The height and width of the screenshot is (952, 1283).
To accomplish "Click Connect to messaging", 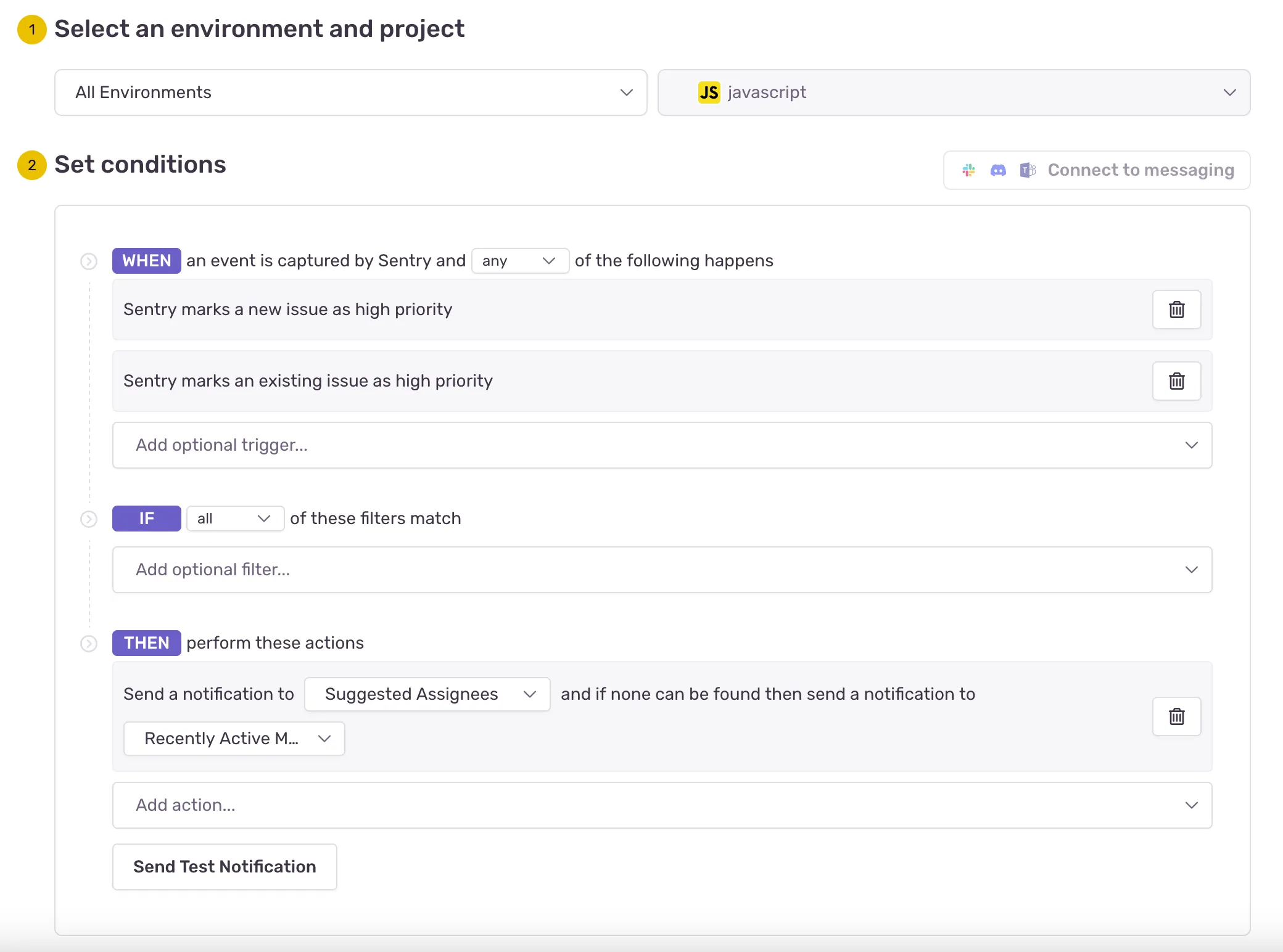I will tap(1141, 170).
